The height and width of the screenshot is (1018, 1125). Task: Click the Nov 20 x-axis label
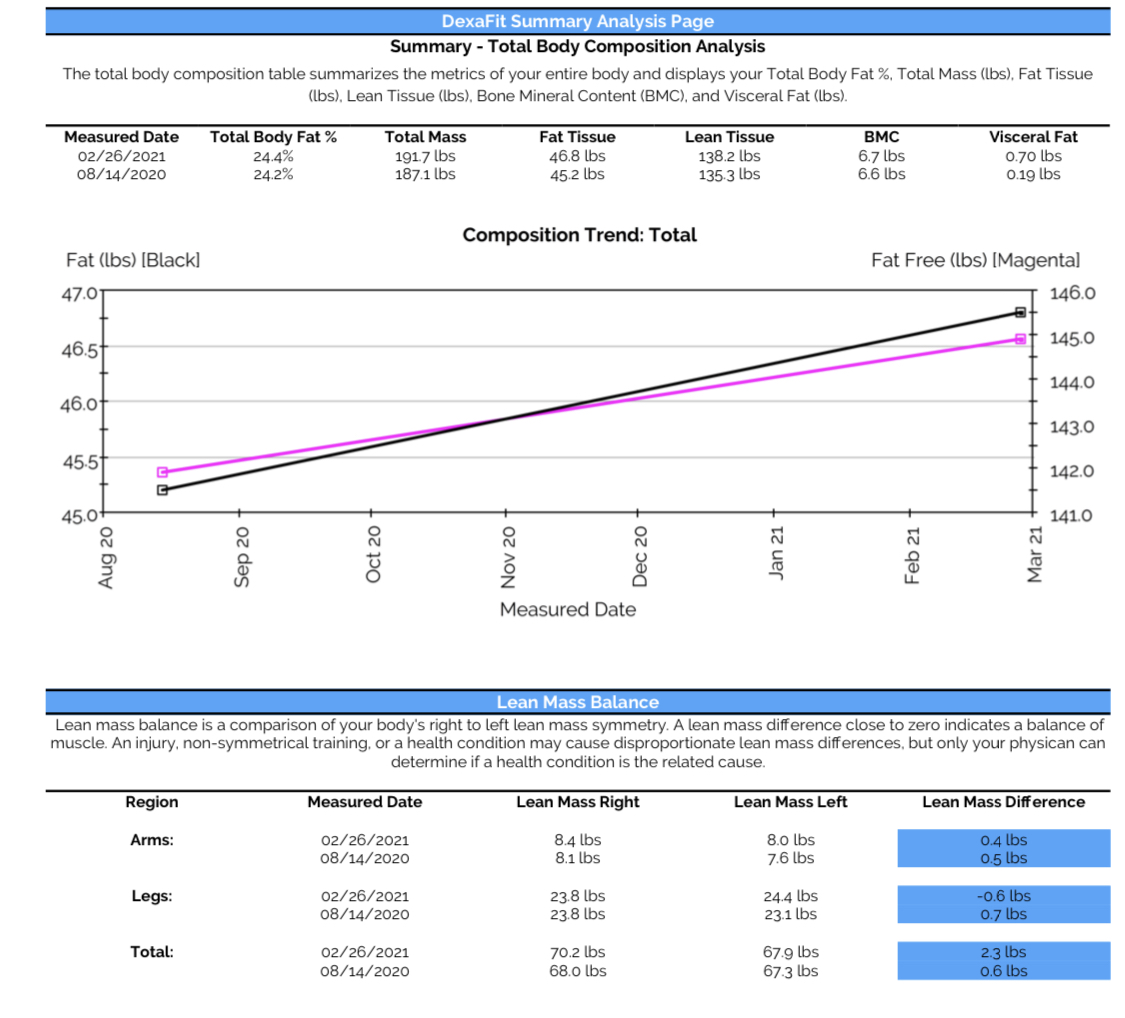(x=508, y=557)
